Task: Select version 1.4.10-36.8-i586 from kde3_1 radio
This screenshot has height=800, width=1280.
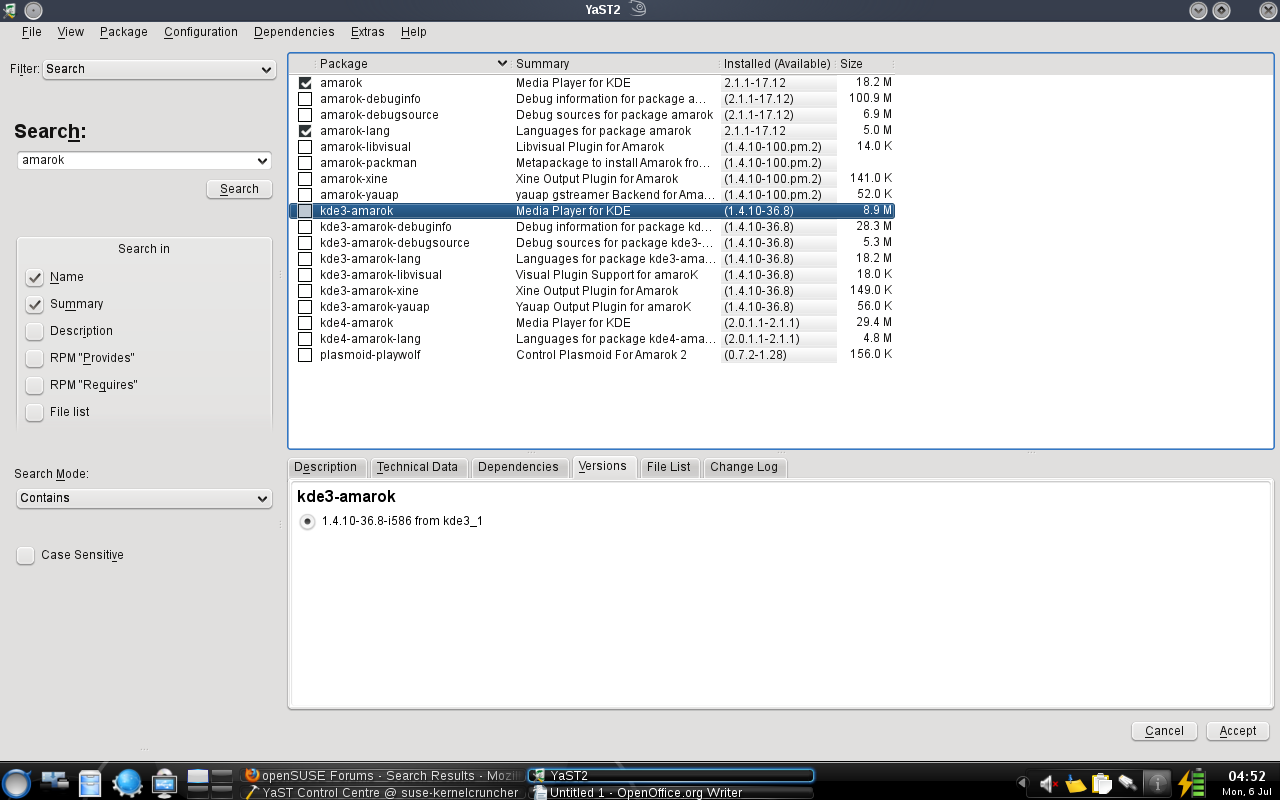Action: click(307, 521)
